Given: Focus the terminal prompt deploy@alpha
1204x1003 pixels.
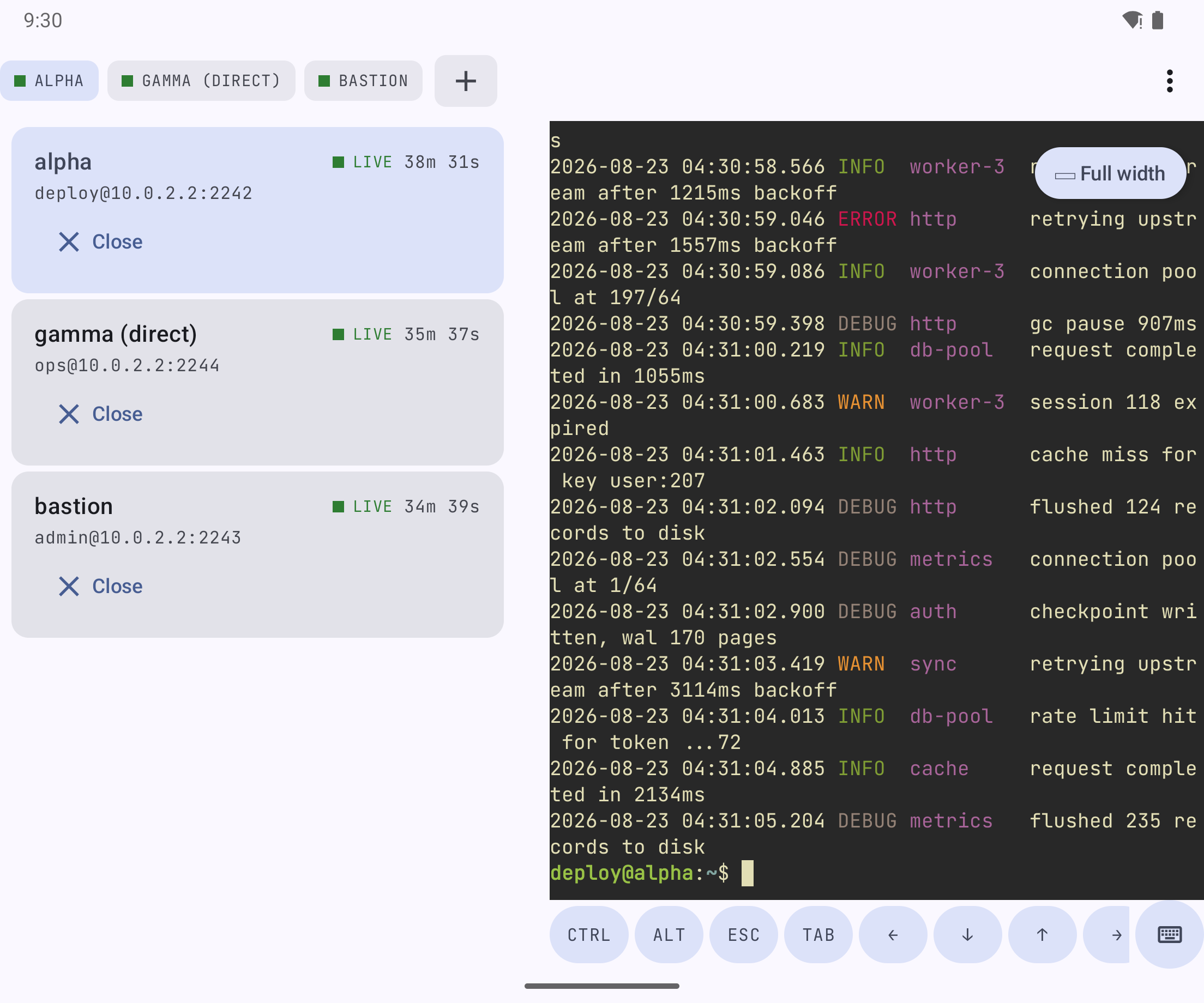Looking at the screenshot, I should coord(639,873).
